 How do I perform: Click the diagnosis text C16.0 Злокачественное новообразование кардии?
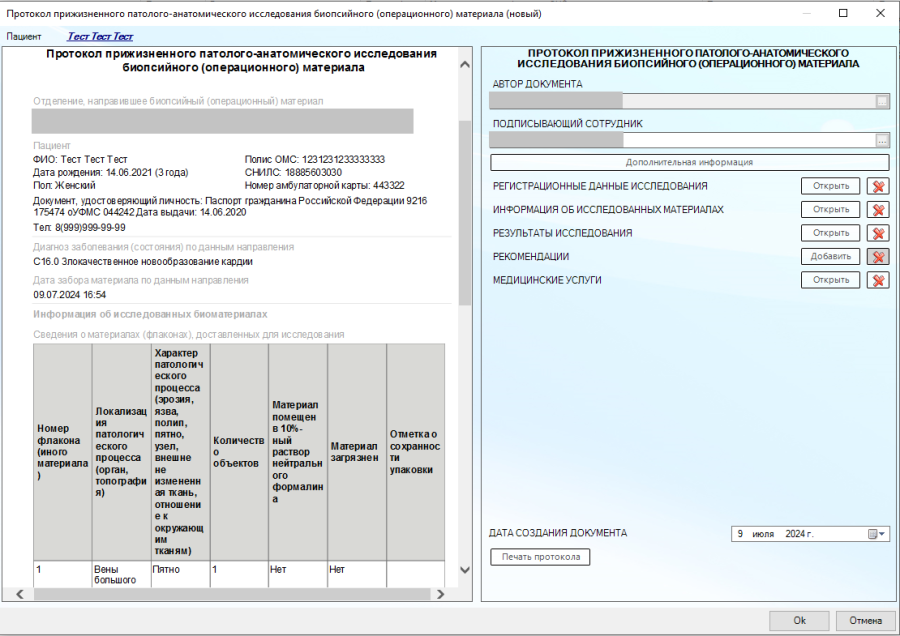click(143, 262)
